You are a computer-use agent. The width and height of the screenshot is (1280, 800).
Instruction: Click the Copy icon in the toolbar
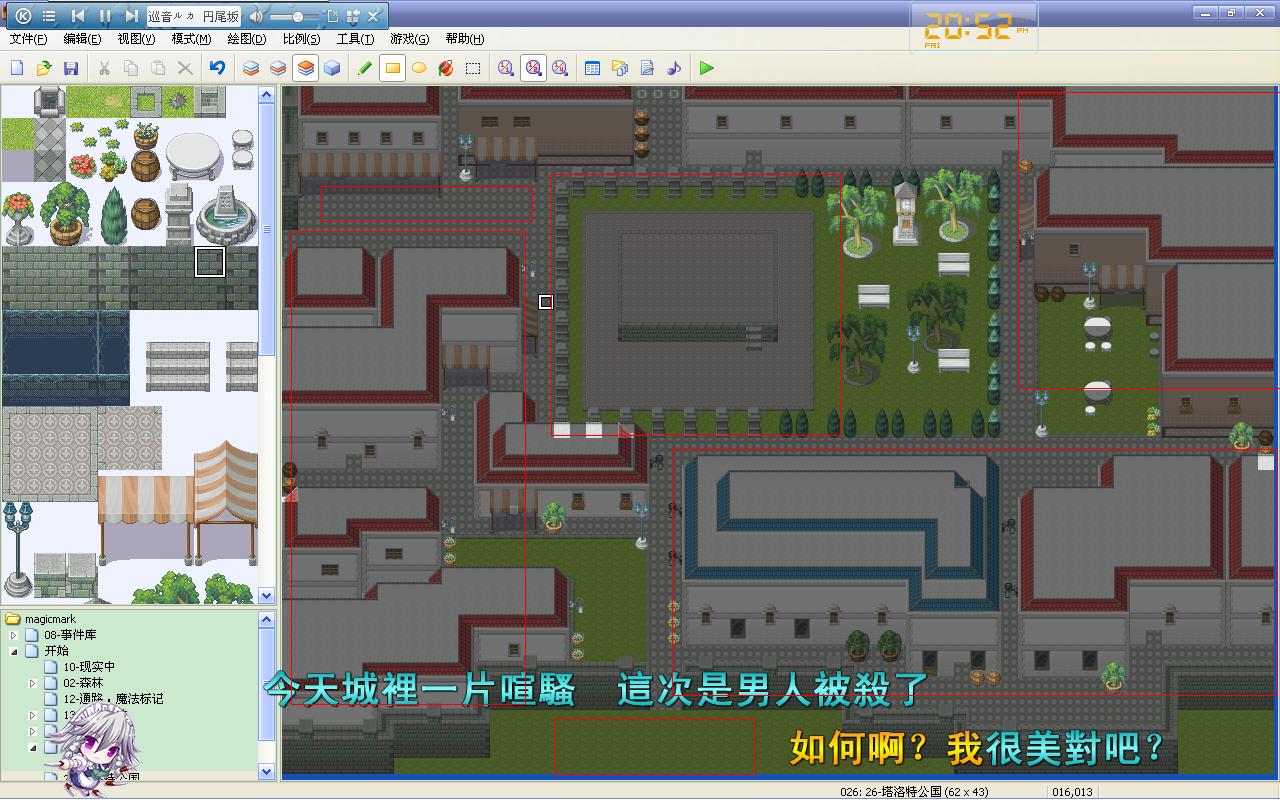coord(131,68)
